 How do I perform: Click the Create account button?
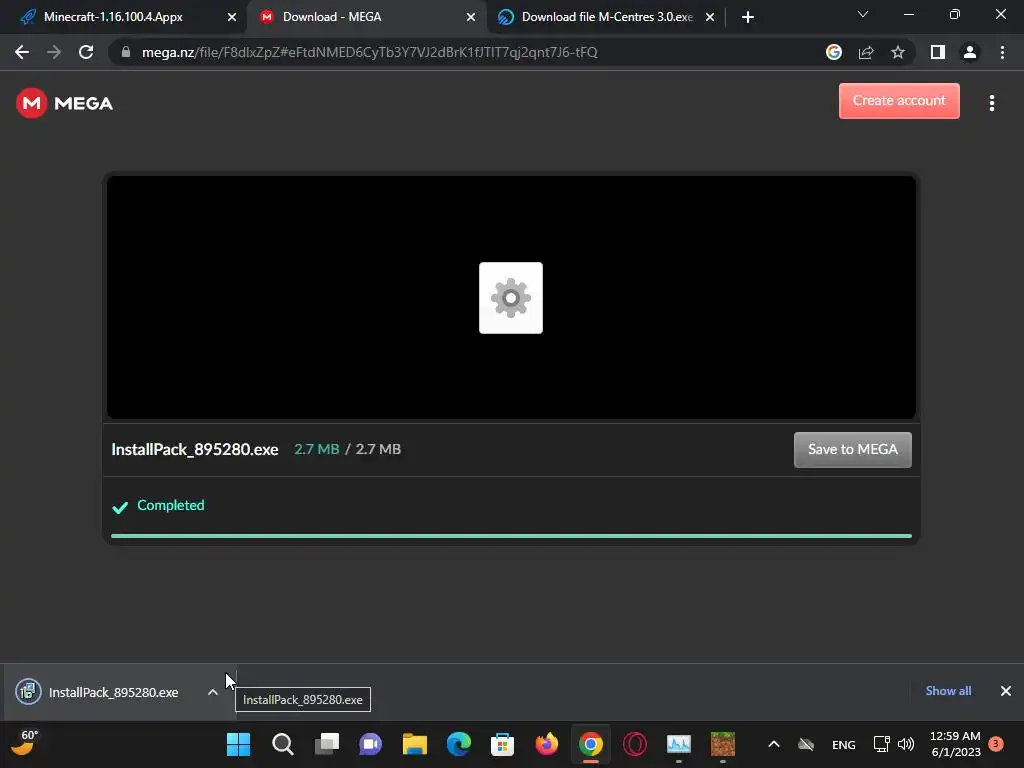899,101
